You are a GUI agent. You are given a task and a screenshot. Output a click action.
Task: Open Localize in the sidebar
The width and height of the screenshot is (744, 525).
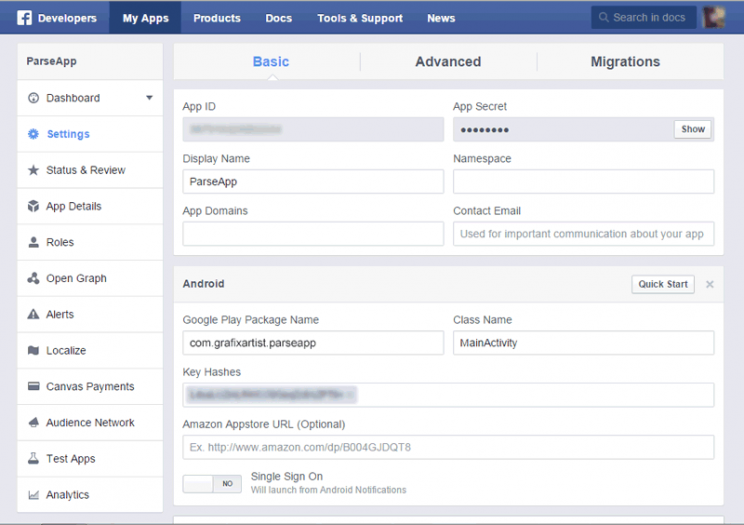[x=90, y=350]
